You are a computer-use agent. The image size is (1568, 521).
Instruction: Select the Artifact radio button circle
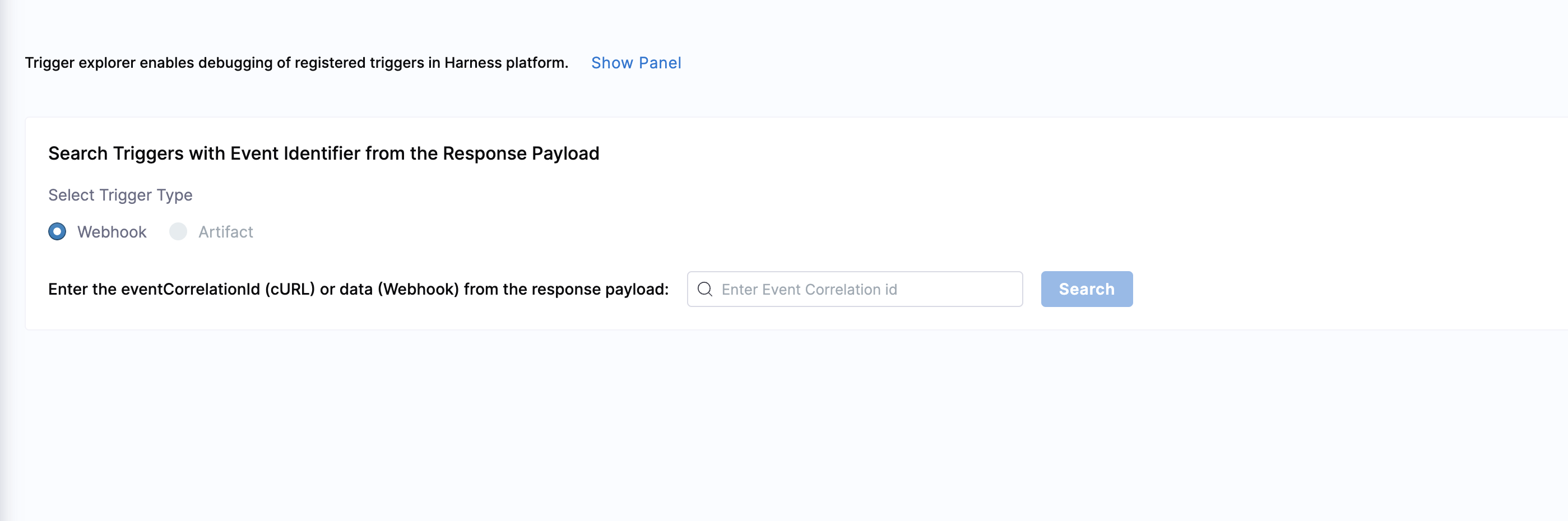[178, 231]
